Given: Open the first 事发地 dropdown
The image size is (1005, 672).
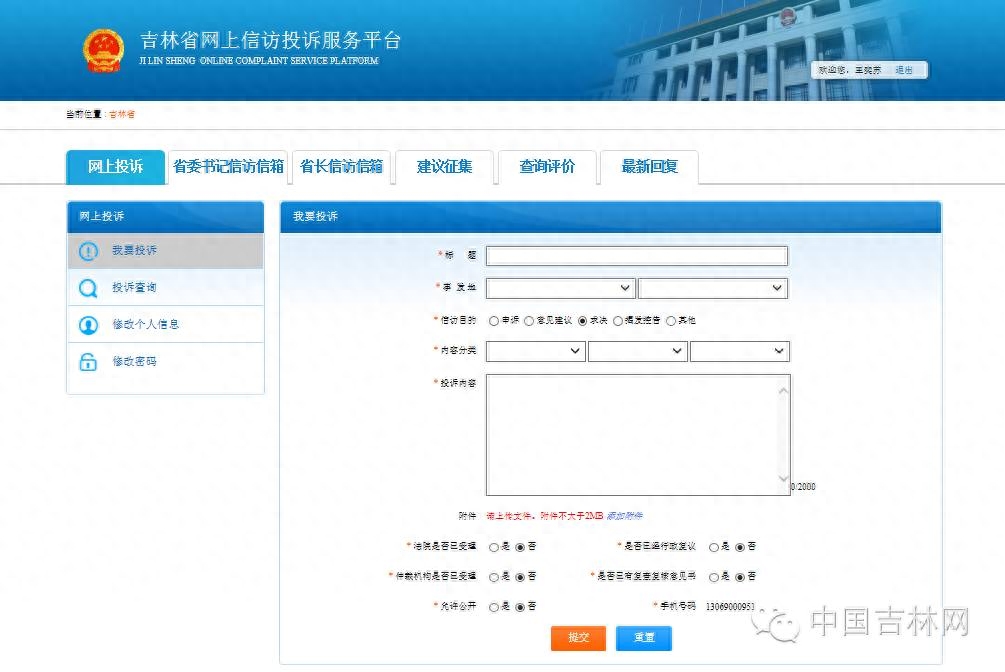Looking at the screenshot, I should (560, 288).
